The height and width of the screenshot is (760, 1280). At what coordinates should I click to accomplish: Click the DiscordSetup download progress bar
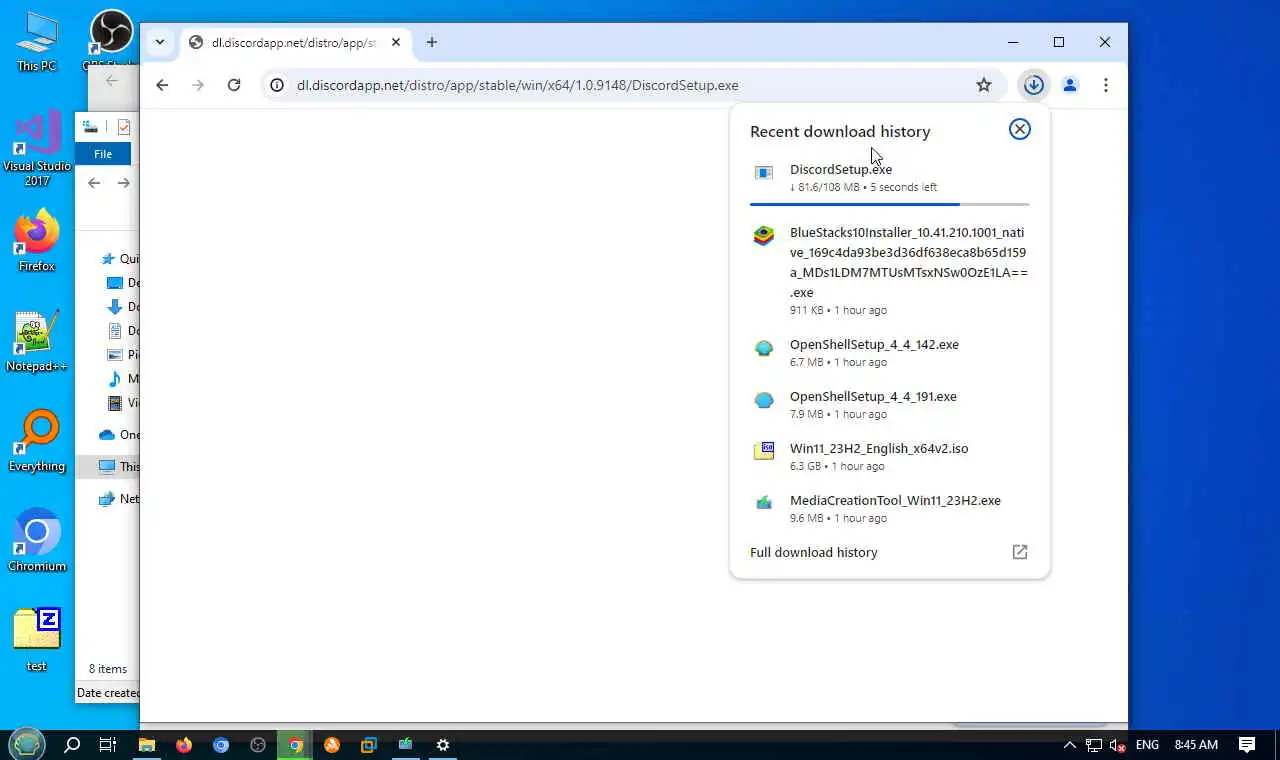pos(889,204)
